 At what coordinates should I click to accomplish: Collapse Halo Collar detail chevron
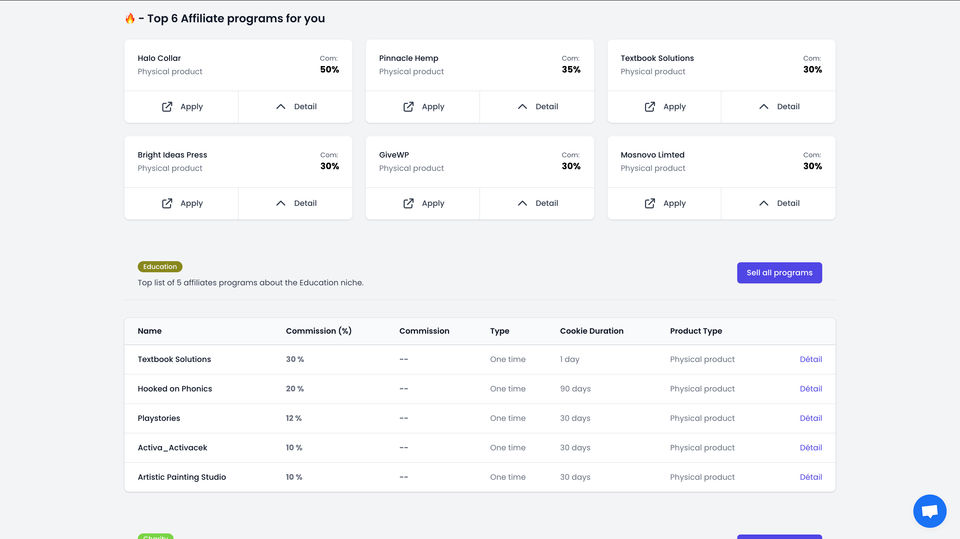[280, 107]
